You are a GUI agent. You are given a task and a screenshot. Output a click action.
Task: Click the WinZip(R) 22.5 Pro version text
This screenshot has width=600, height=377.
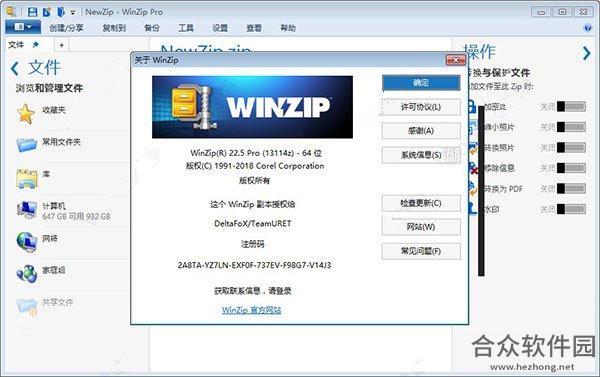[x=256, y=153]
